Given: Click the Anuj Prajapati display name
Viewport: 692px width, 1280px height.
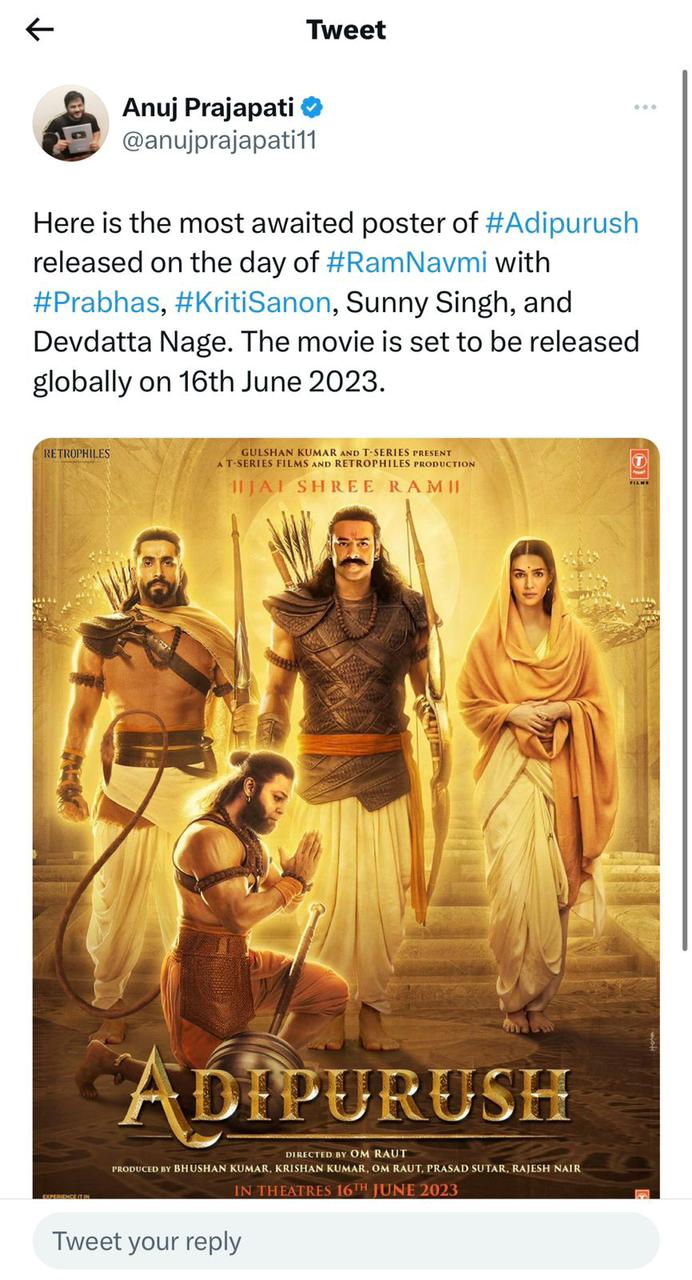Looking at the screenshot, I should click(209, 107).
